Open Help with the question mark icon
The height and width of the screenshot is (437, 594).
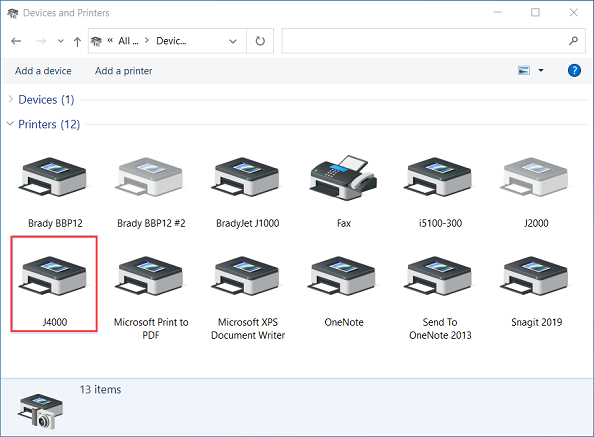coord(574,70)
